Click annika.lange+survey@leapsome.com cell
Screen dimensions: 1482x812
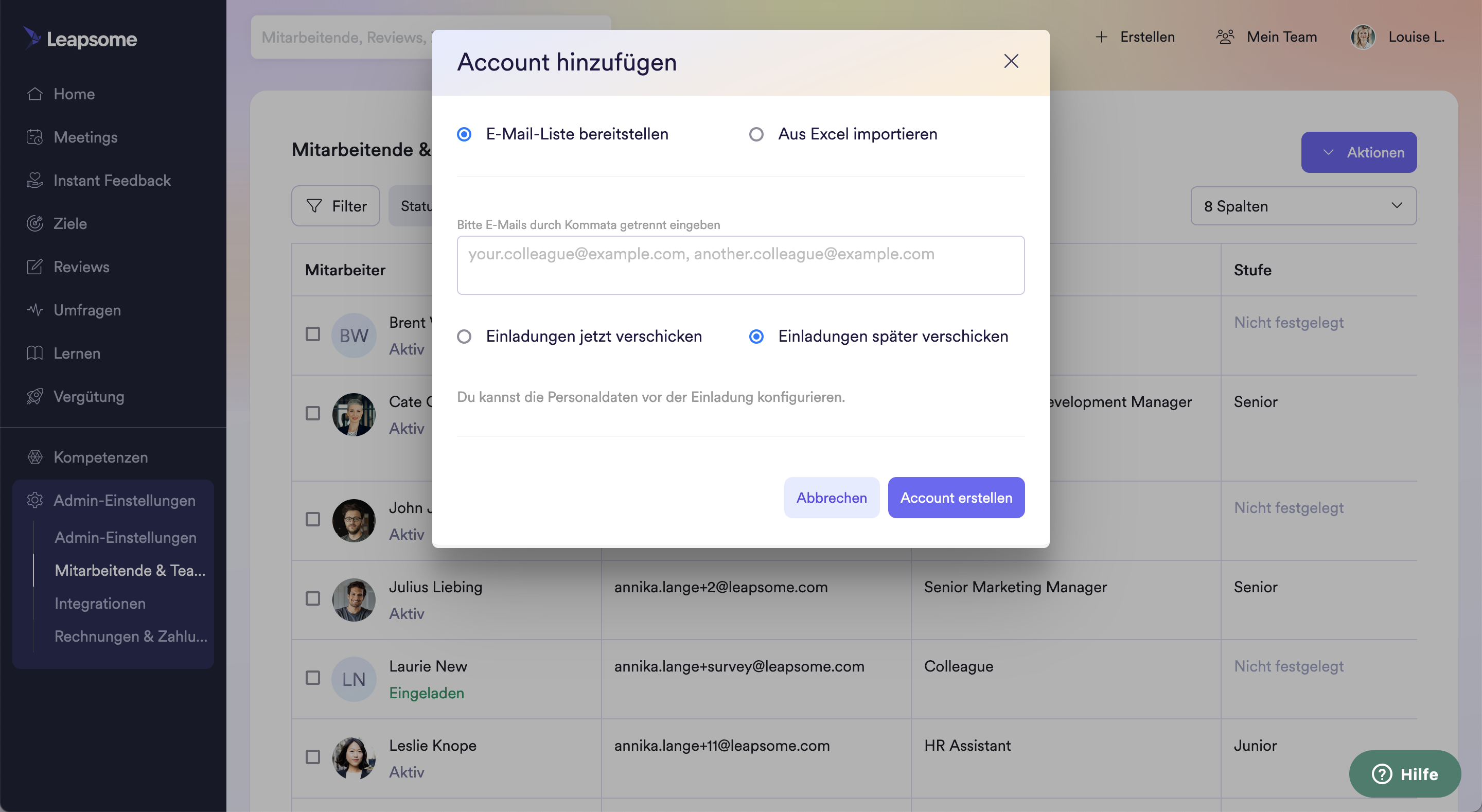pyautogui.click(x=739, y=666)
